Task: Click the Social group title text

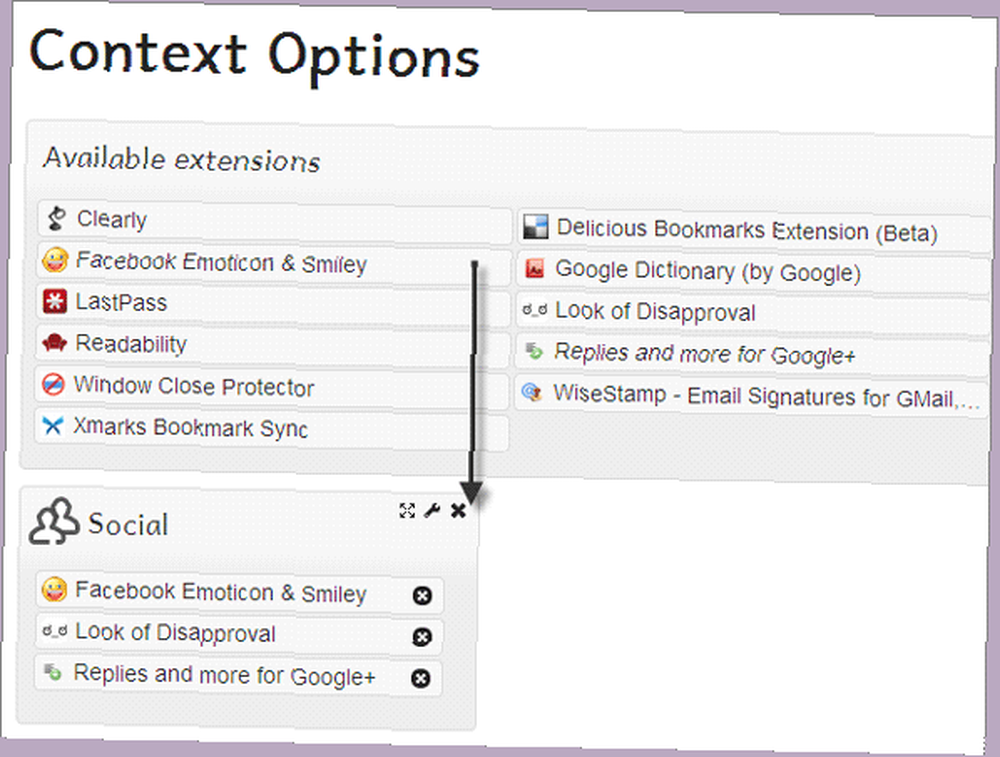Action: [128, 524]
